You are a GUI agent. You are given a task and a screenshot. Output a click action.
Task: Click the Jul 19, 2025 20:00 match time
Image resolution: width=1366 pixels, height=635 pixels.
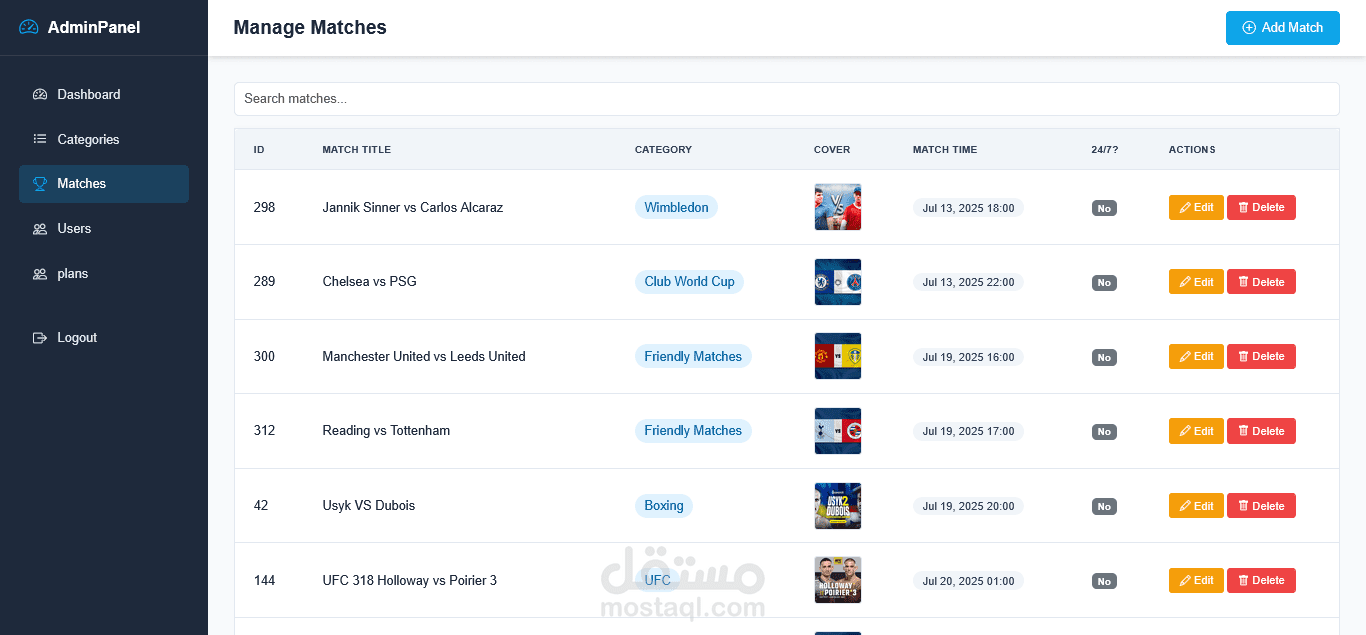point(968,506)
